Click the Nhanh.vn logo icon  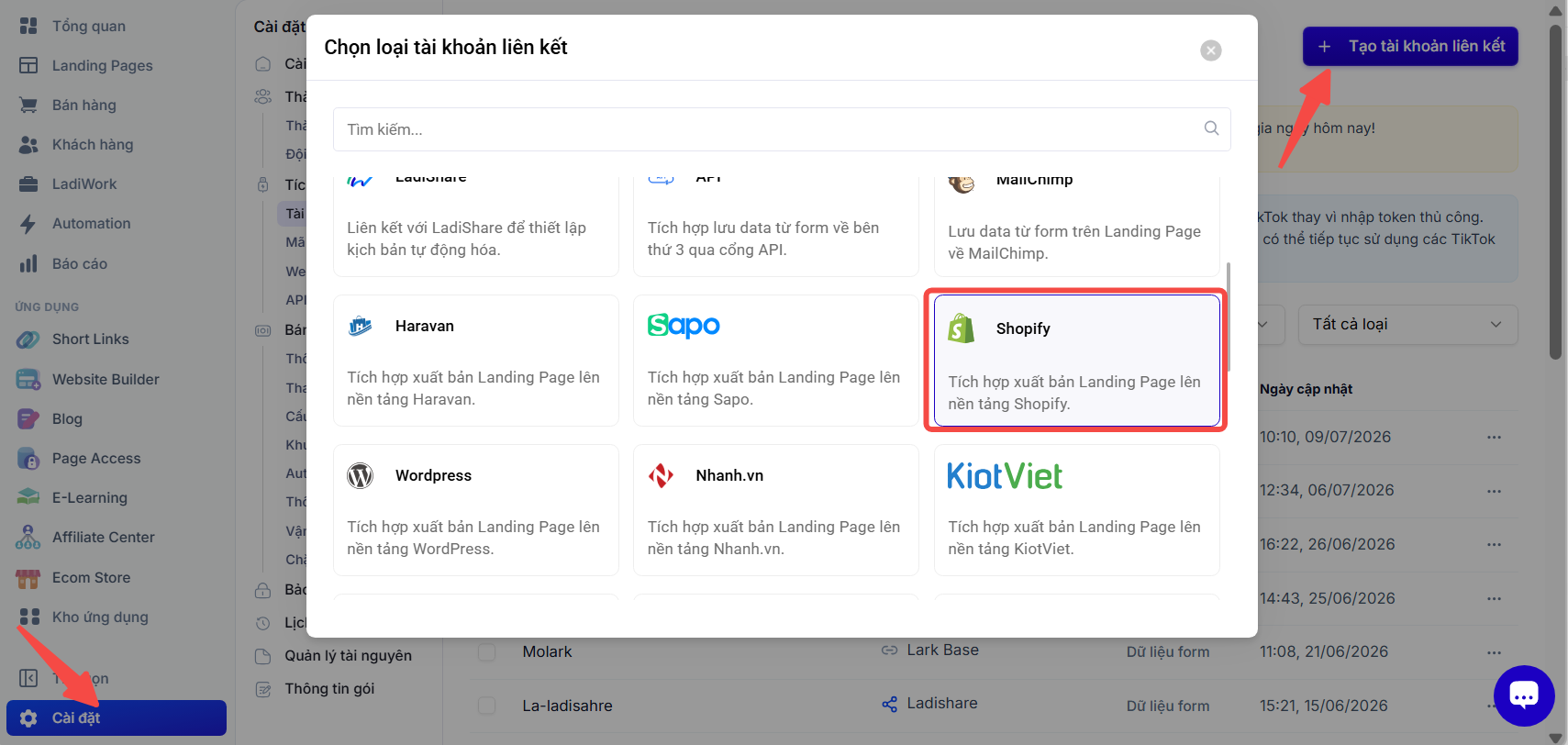tap(661, 475)
